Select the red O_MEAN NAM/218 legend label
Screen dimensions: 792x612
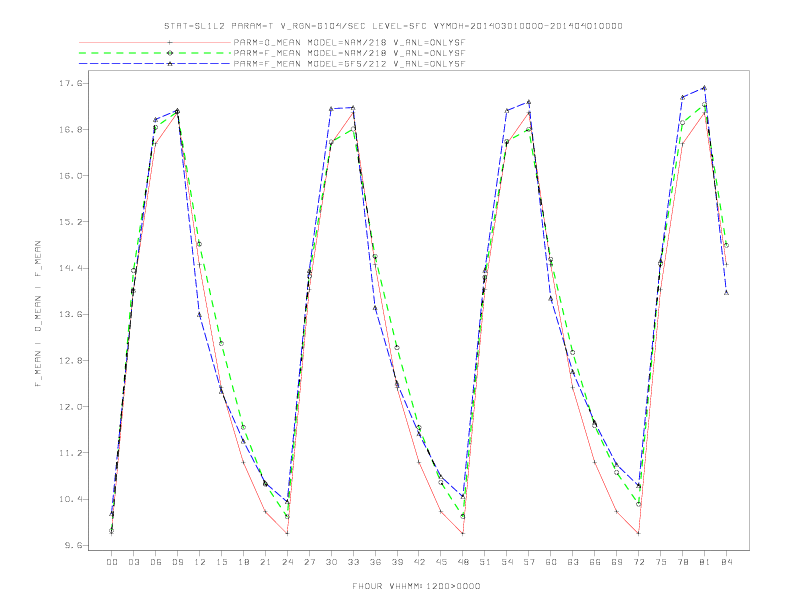click(349, 42)
